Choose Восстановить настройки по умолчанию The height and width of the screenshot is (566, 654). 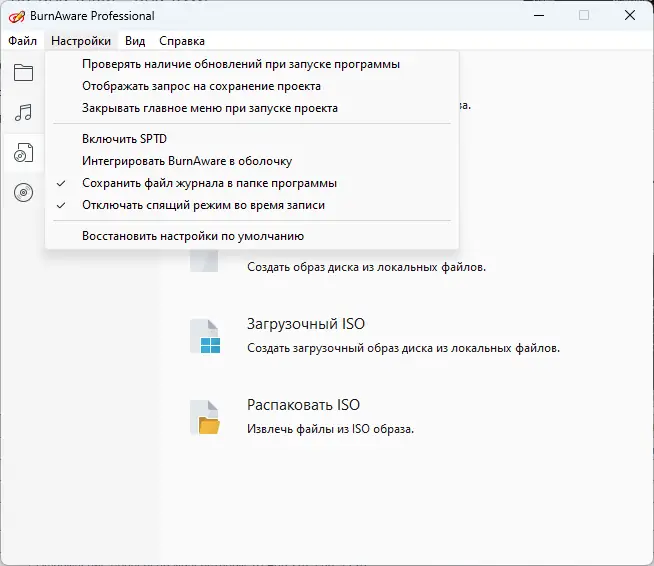252,236
